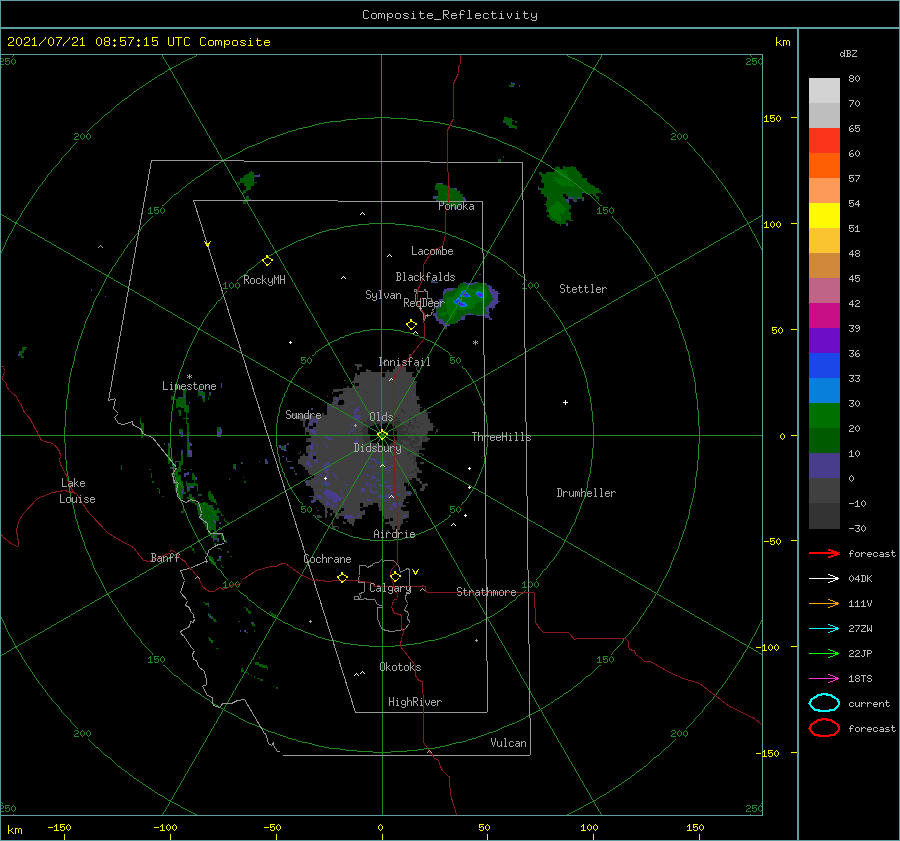
Task: Click the yellow diamond marker below Cochrane
Action: pyautogui.click(x=342, y=578)
